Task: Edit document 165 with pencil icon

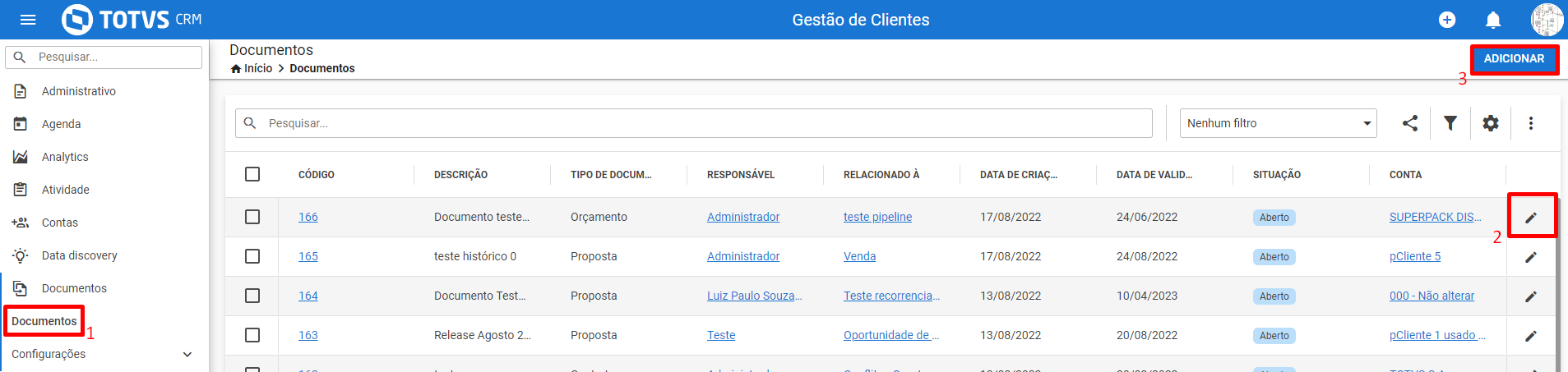Action: tap(1531, 257)
